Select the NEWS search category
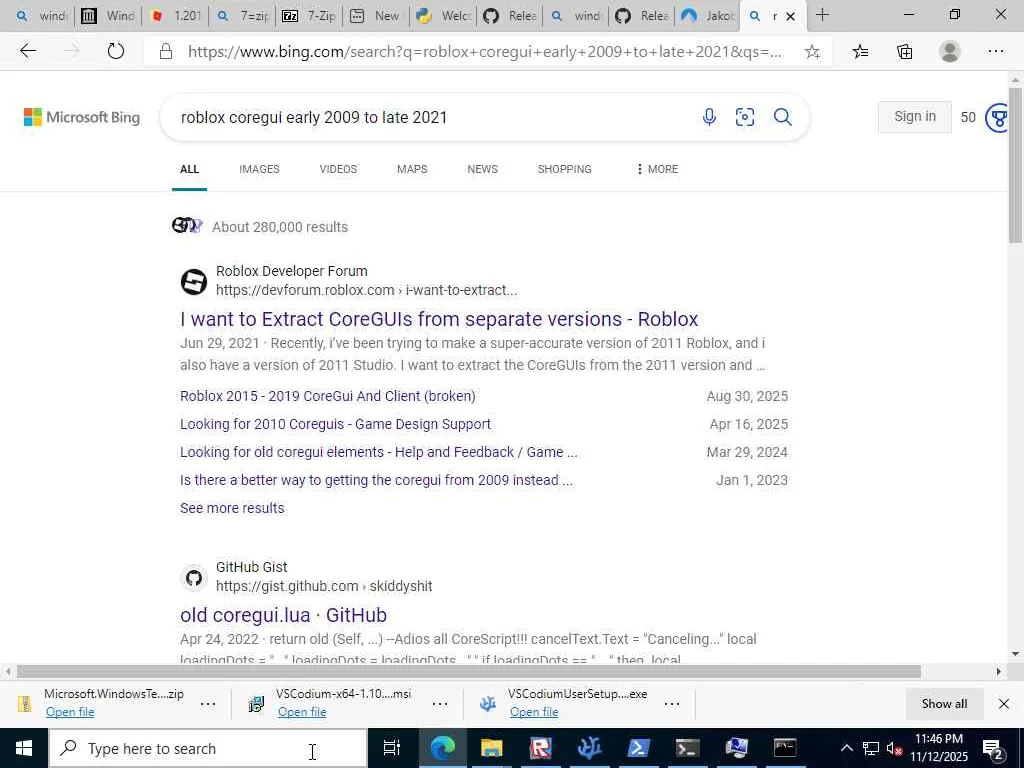Viewport: 1024px width, 768px height. point(483,169)
